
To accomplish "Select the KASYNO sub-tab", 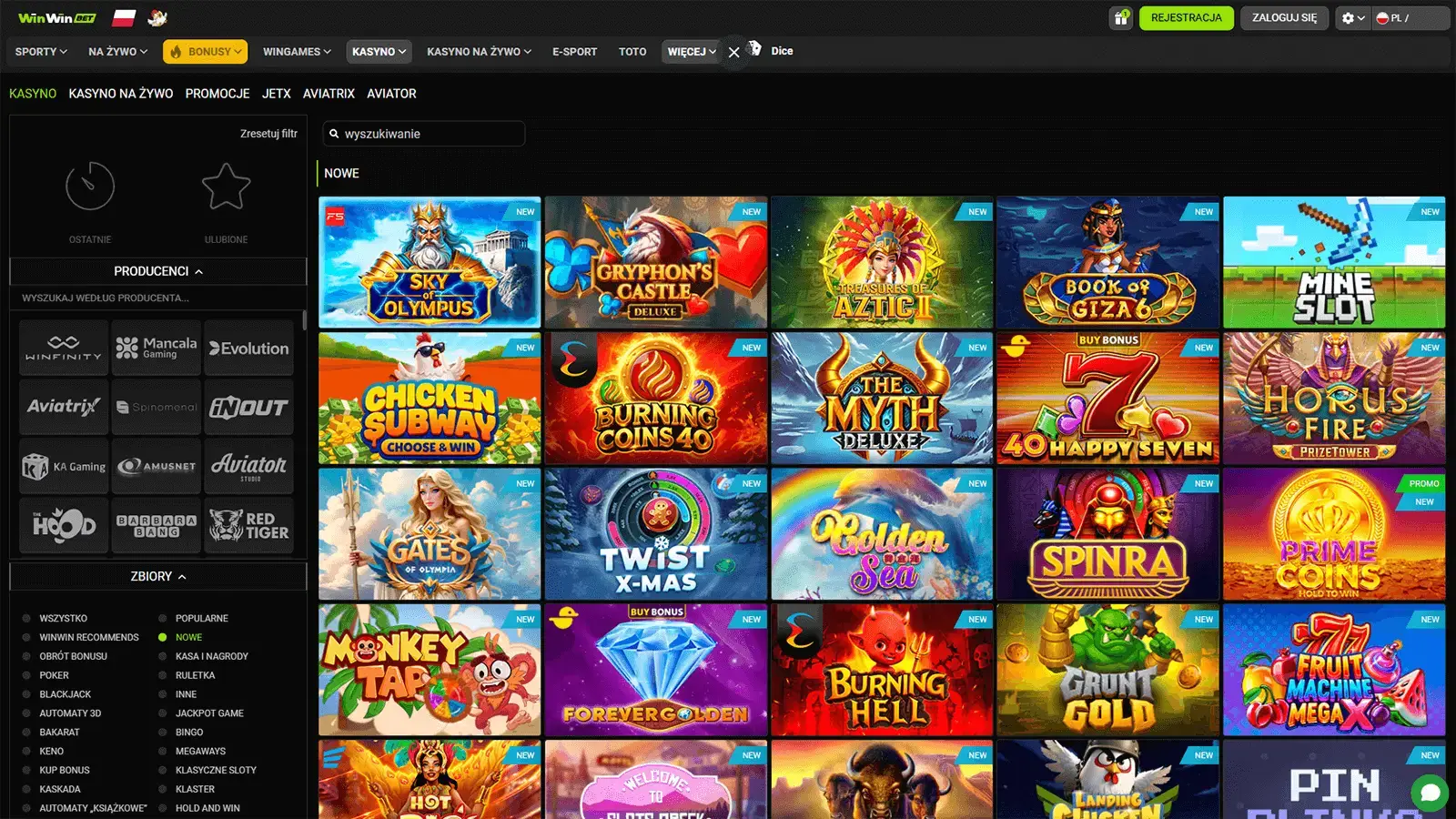I will pyautogui.click(x=33, y=94).
